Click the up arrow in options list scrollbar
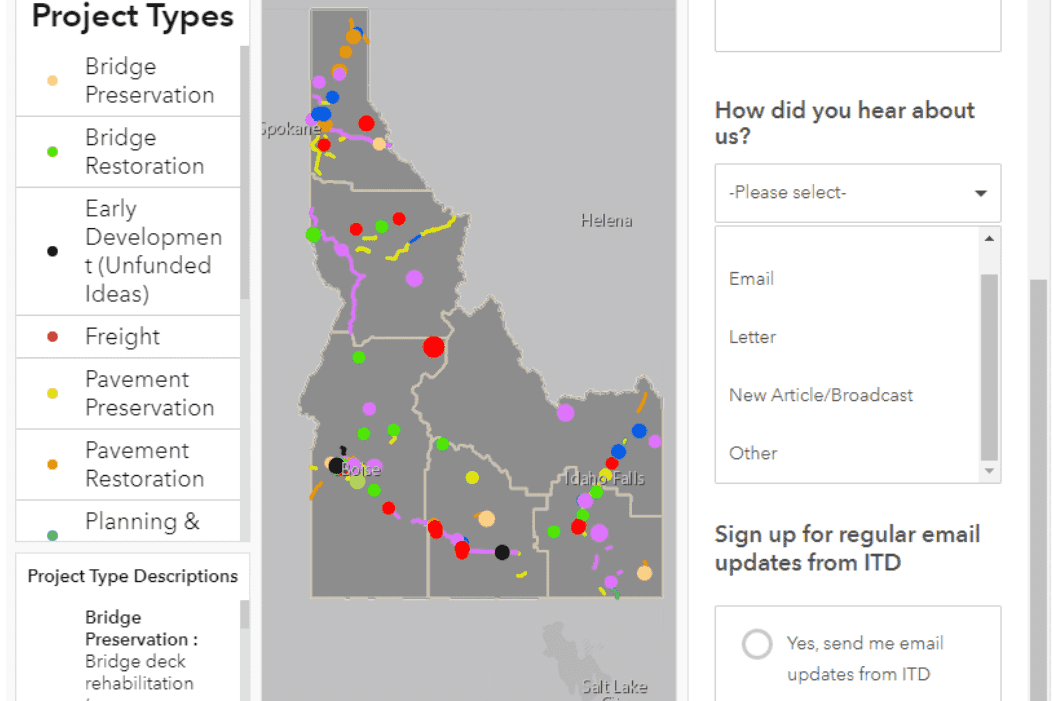The image size is (1052, 701). [x=989, y=238]
